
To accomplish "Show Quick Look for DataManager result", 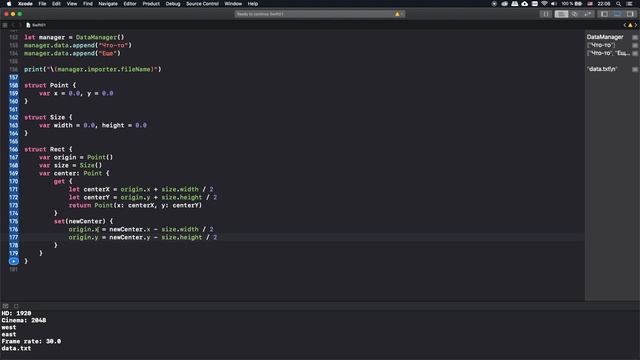I will coord(635,37).
